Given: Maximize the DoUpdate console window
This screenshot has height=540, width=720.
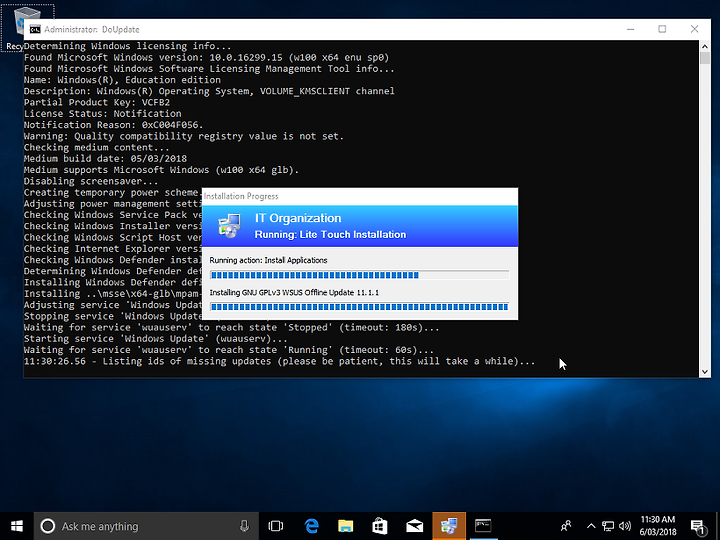Looking at the screenshot, I should [x=662, y=29].
